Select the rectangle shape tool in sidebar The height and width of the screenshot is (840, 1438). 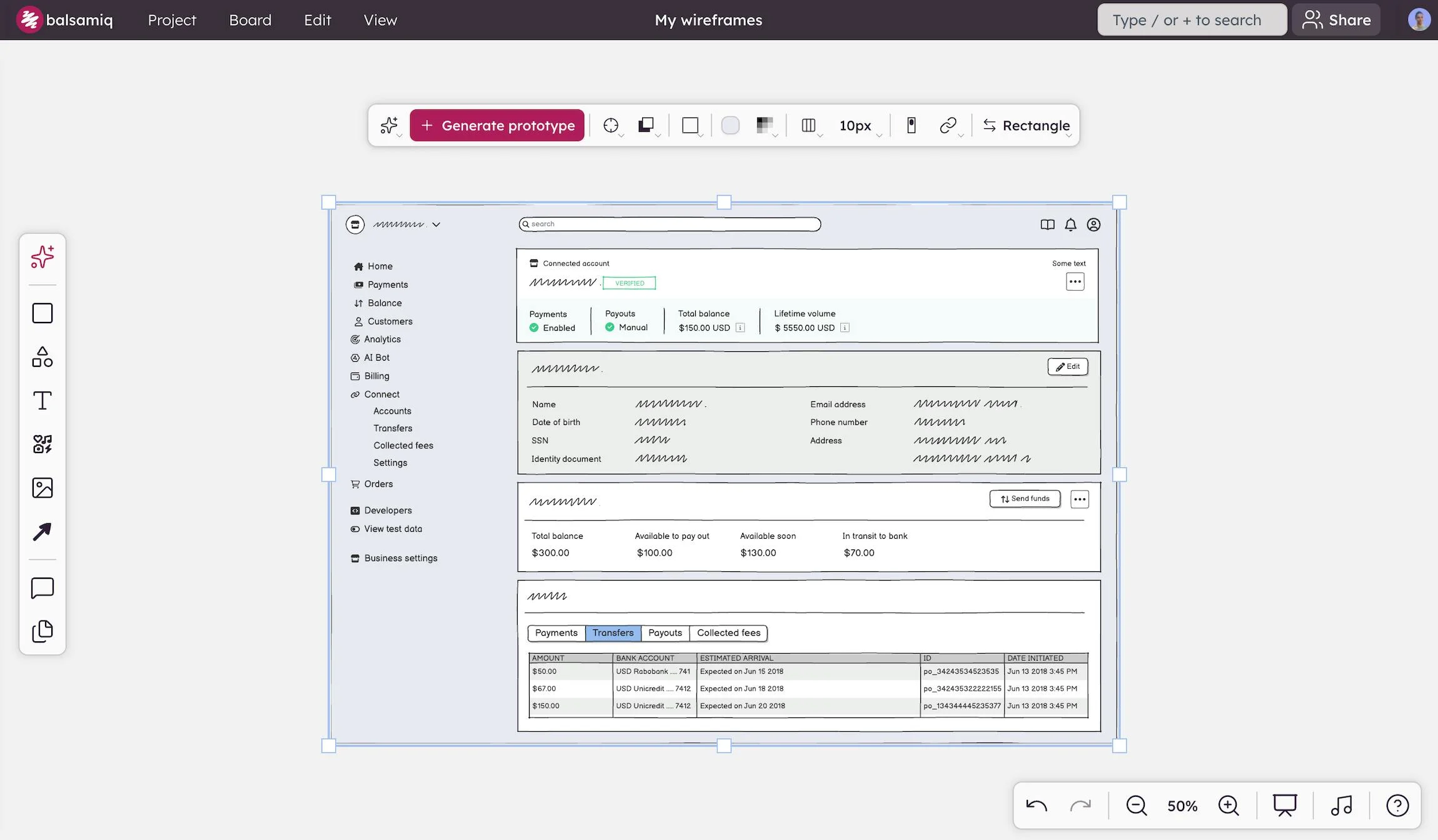click(43, 313)
